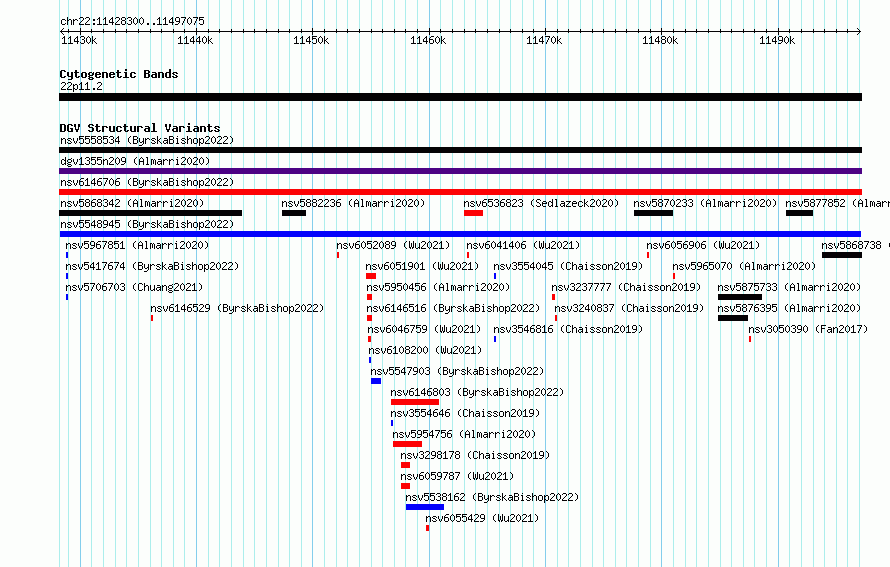The width and height of the screenshot is (890, 567).
Task: Open nsv6046759 (Wu2021) label
Action: tap(425, 329)
